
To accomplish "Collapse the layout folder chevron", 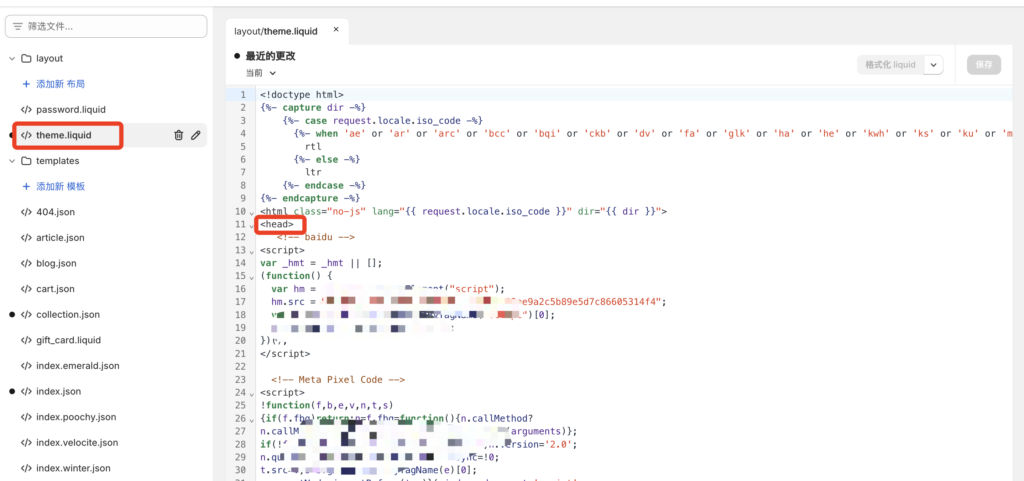I will [x=11, y=58].
